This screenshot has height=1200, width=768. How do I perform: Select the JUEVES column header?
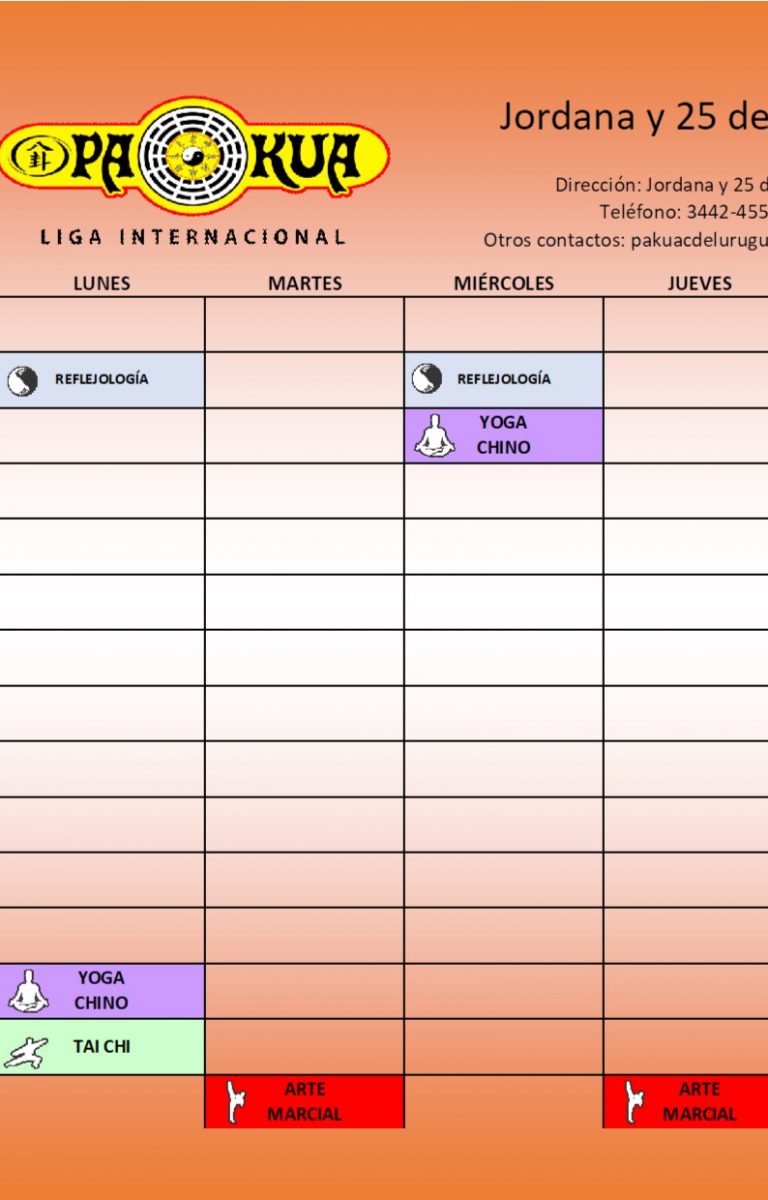pos(699,283)
